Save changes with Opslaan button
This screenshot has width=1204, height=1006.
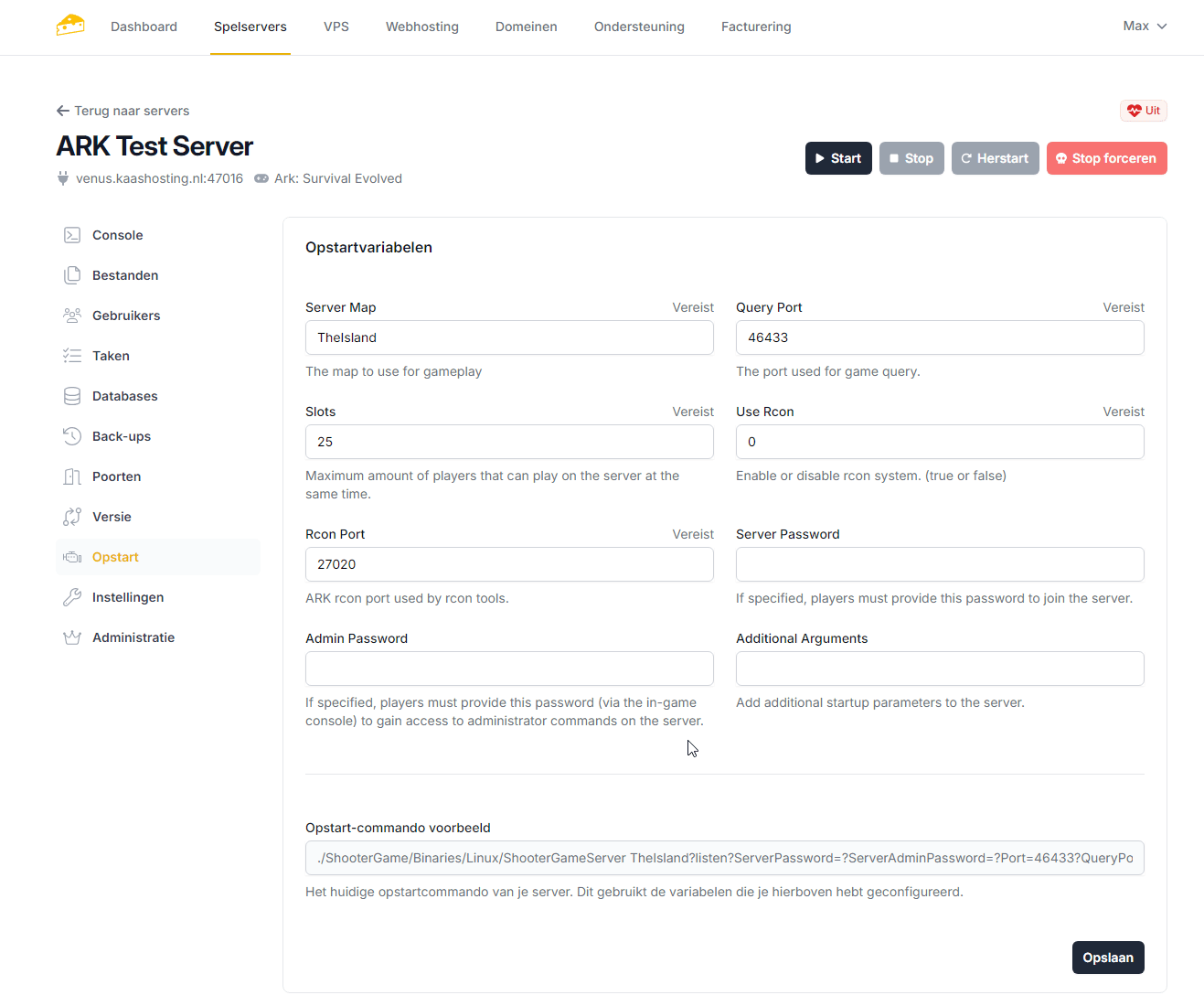1107,958
